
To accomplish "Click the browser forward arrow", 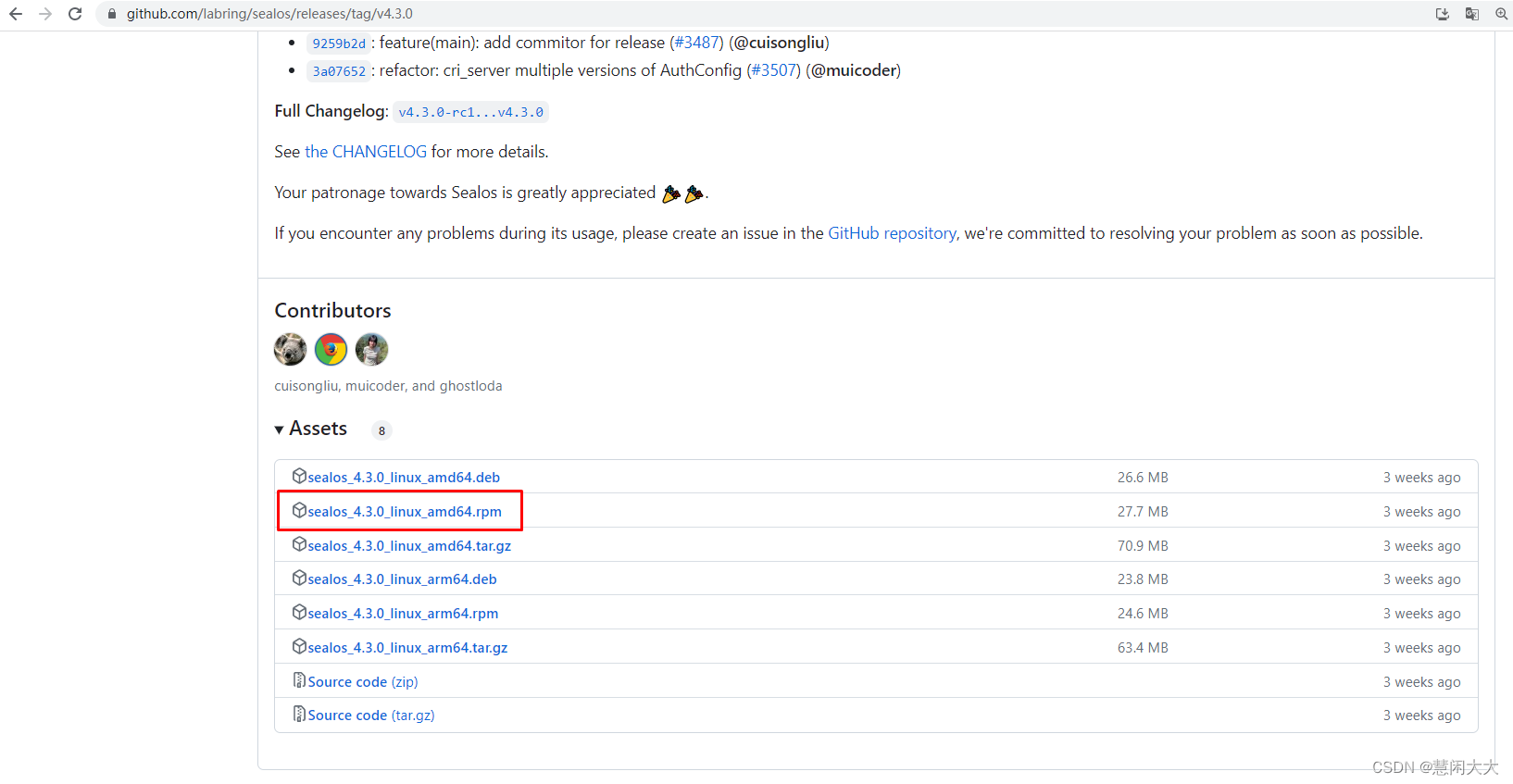I will [x=45, y=14].
